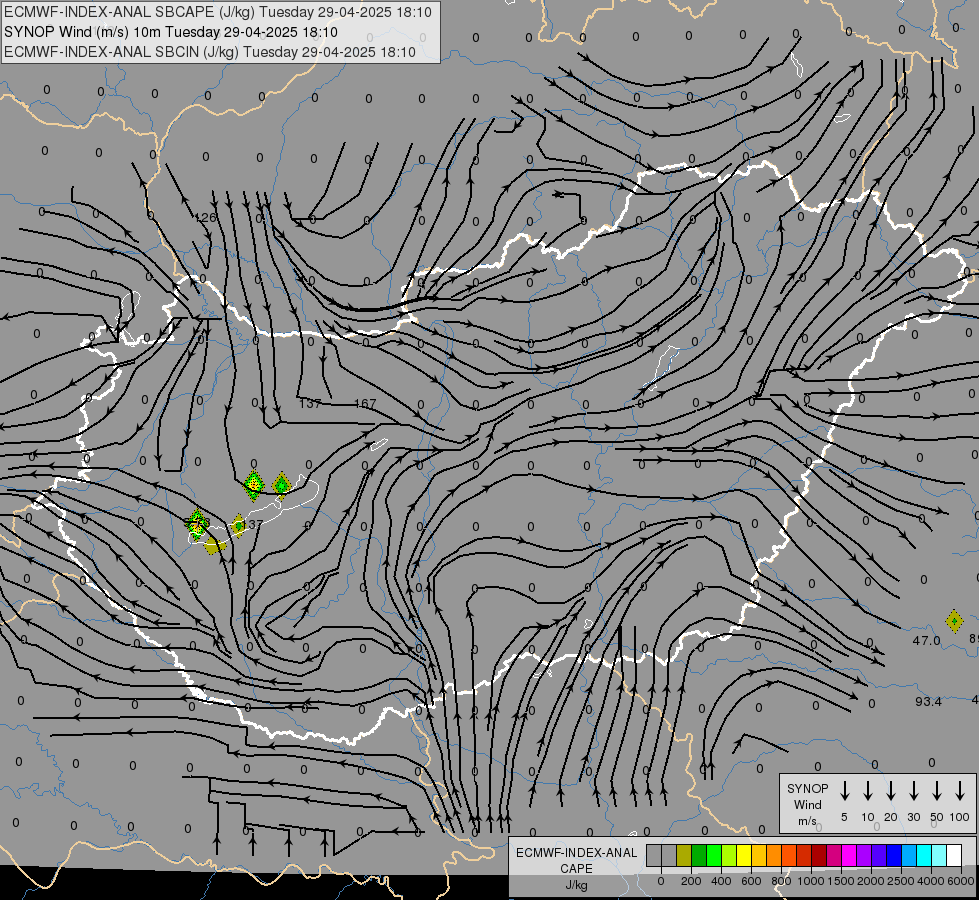Pick the dark green swatch in the CAPE legend

pyautogui.click(x=699, y=856)
